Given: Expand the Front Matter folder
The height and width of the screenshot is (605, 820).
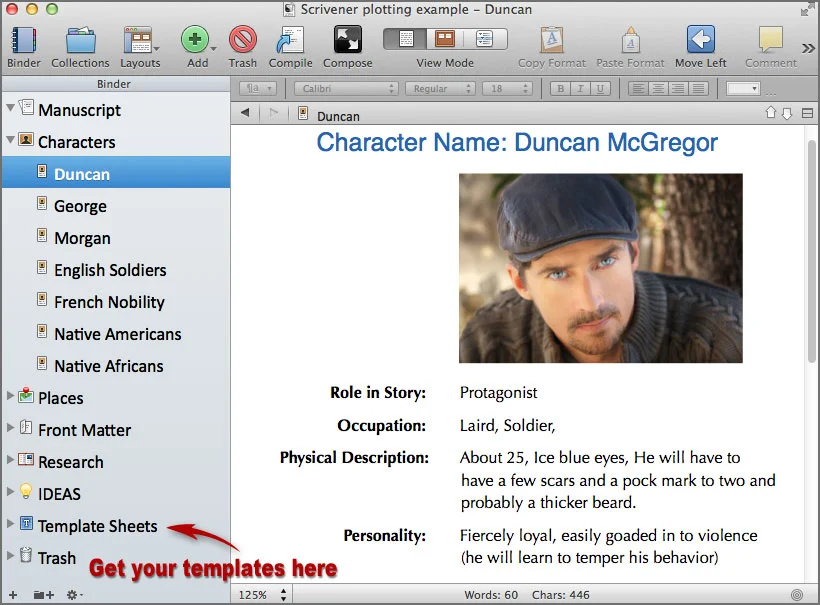Looking at the screenshot, I should [10, 428].
